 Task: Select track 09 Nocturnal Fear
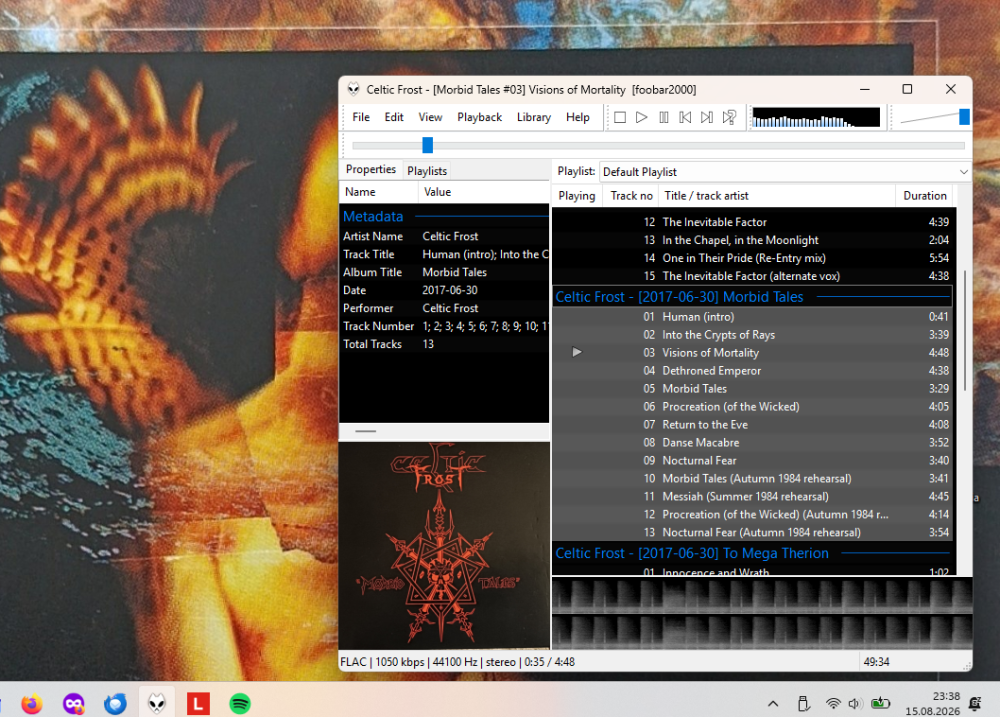pos(753,460)
